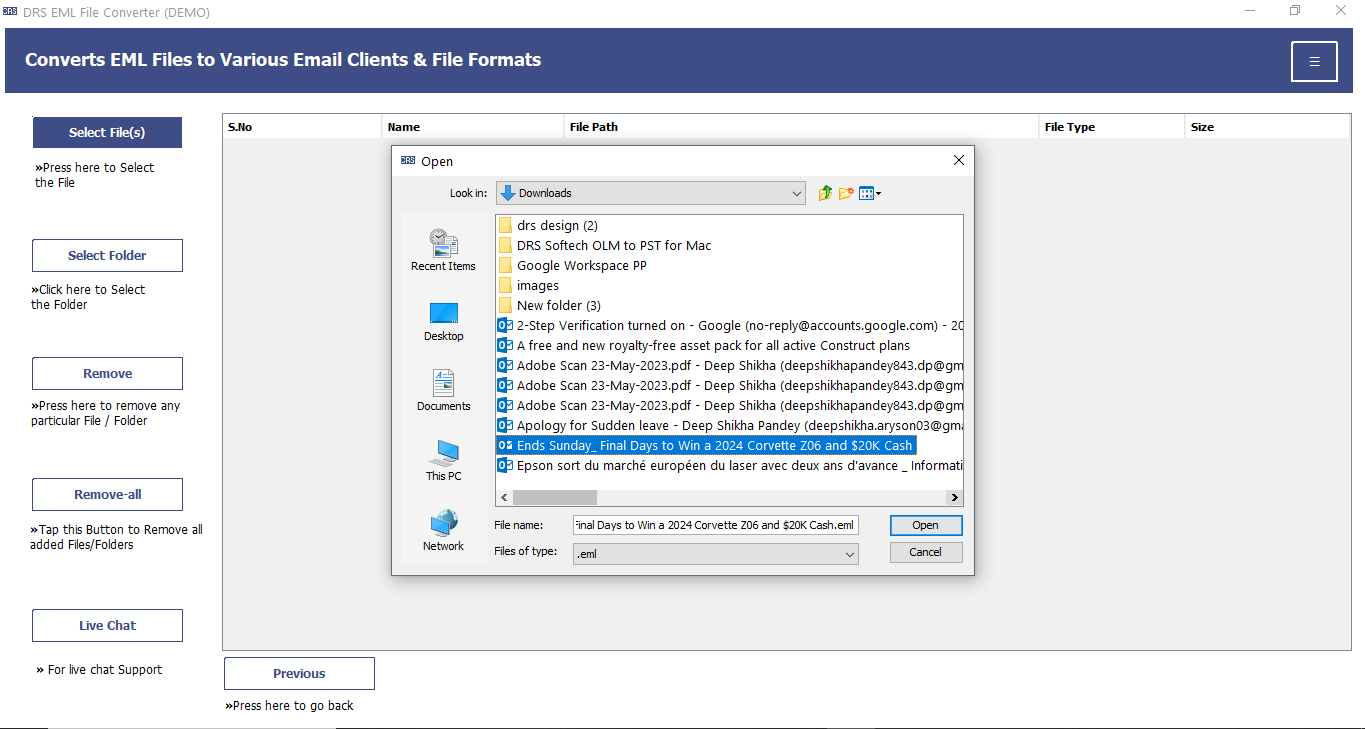Open Recent Items in sidebar

(443, 250)
